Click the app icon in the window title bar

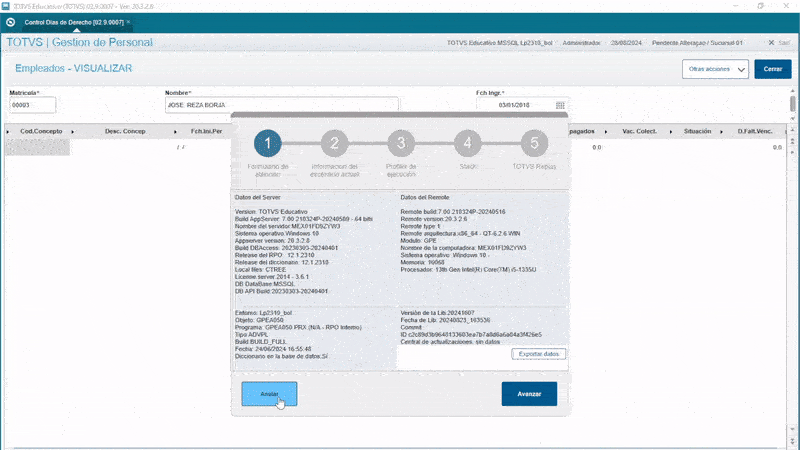[5, 6]
